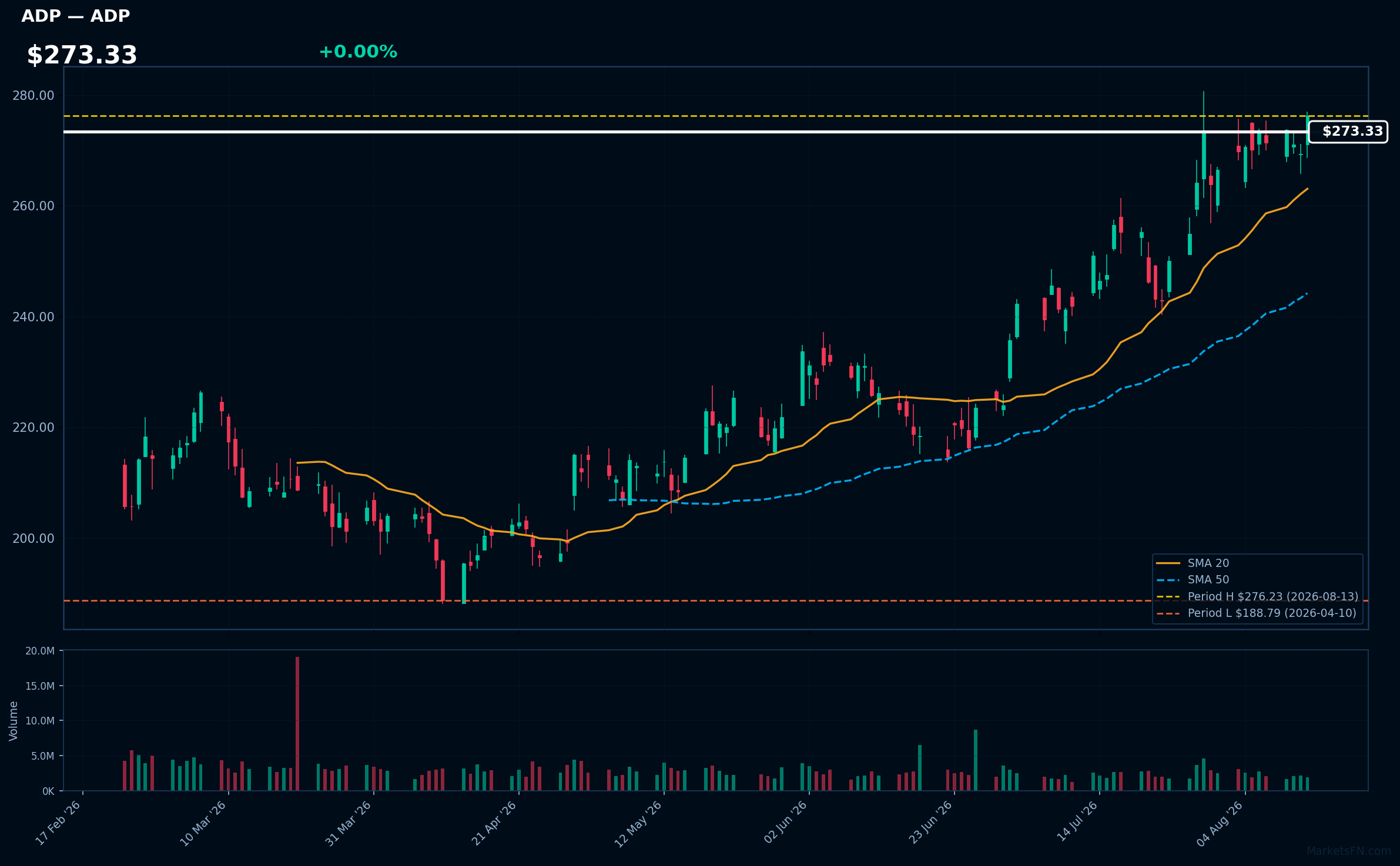This screenshot has width=1400, height=866.
Task: Click the 280.00 price axis label
Action: point(34,95)
